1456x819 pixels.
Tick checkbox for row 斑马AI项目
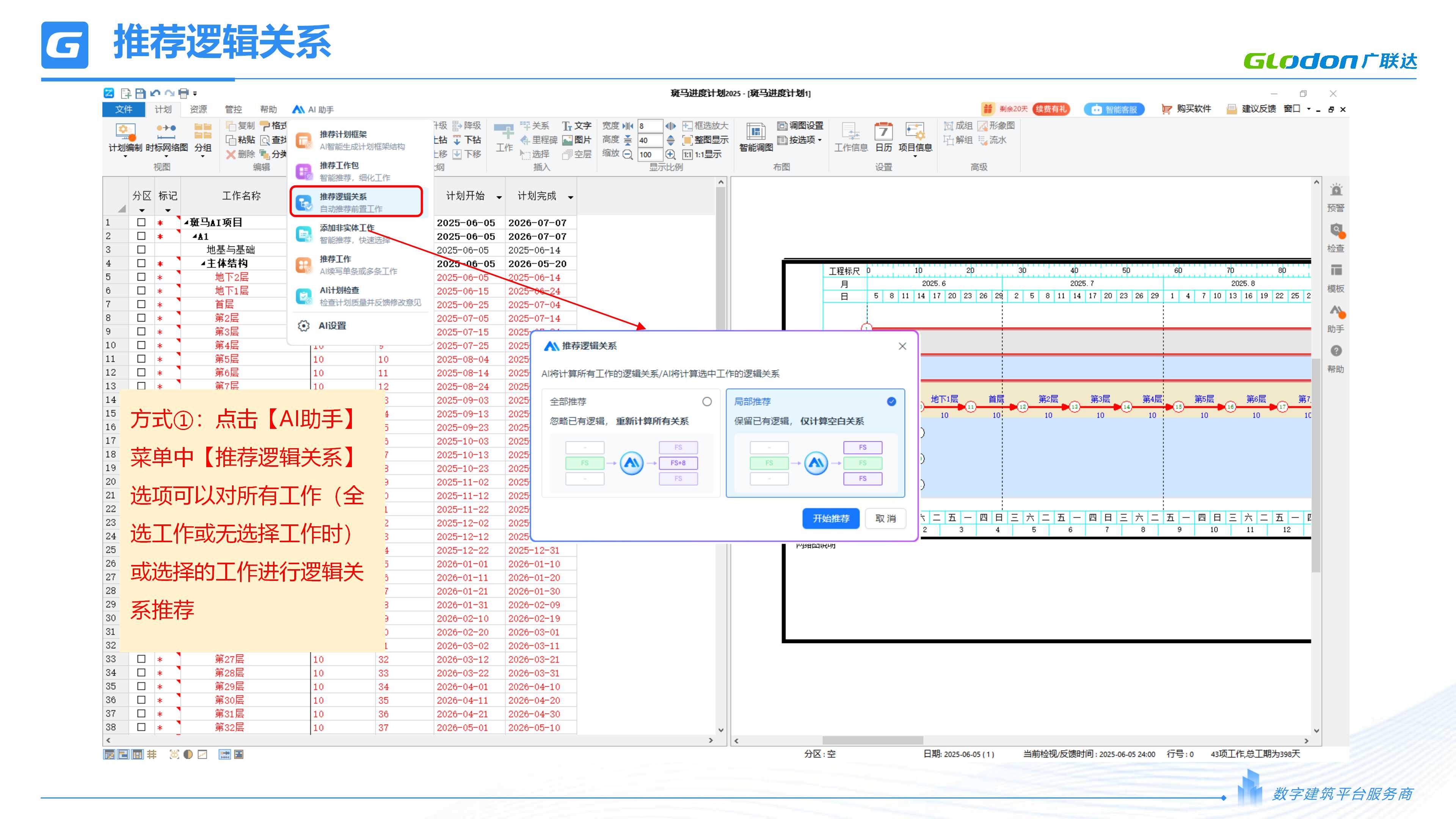point(141,223)
